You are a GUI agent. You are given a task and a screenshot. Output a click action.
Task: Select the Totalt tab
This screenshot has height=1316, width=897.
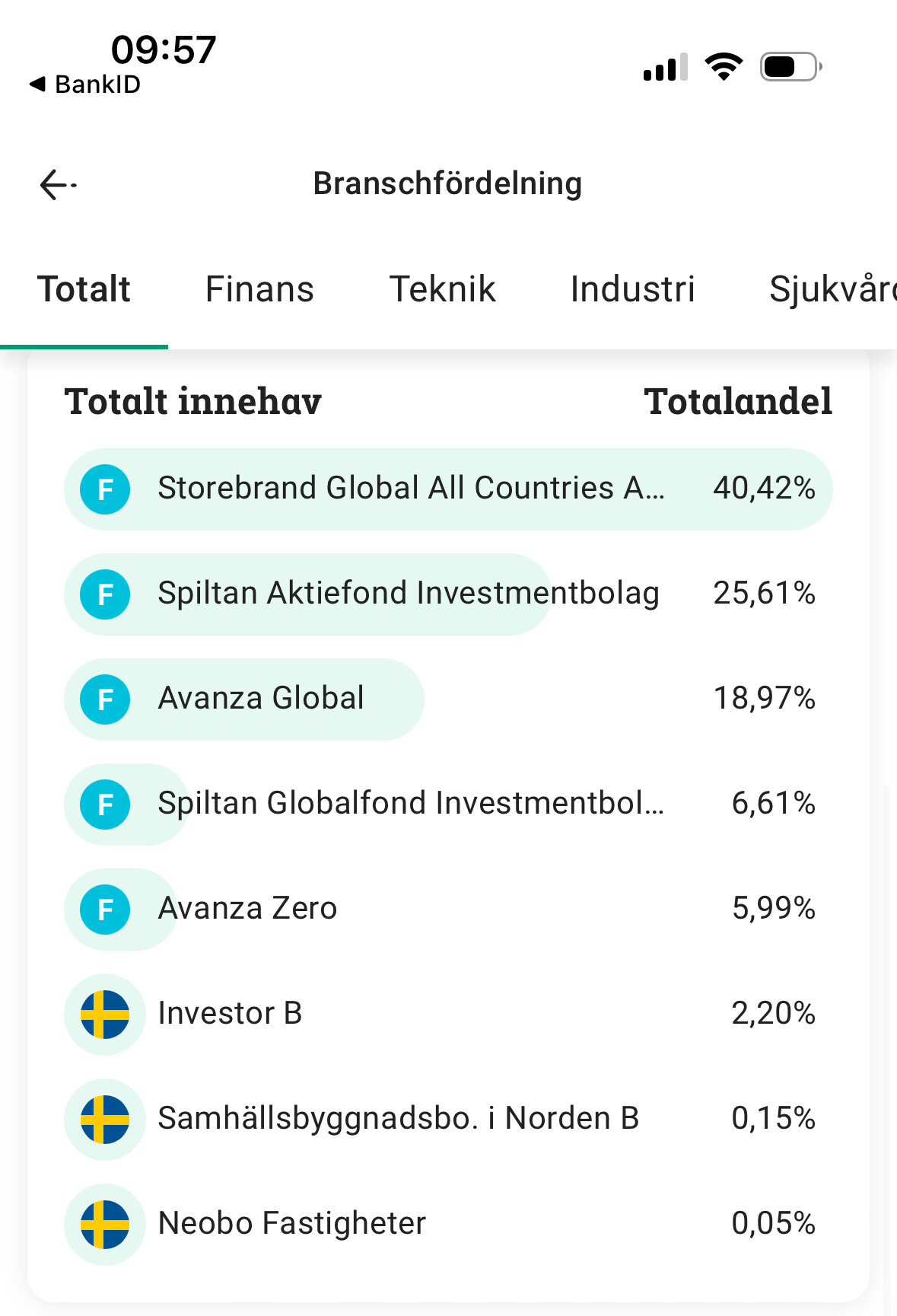pyautogui.click(x=84, y=290)
